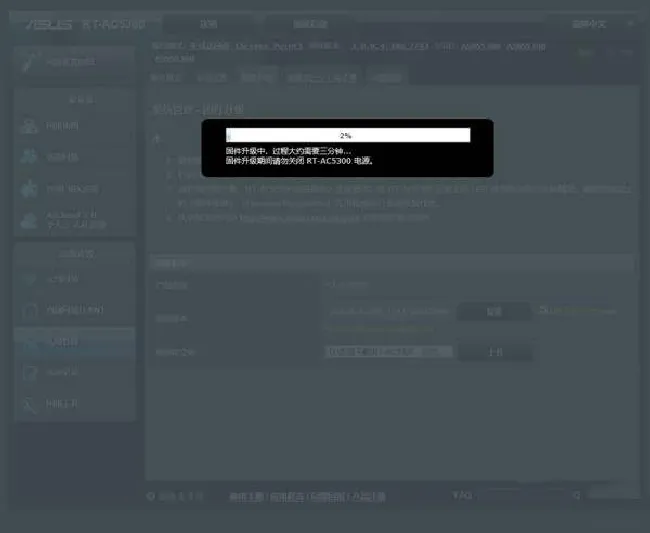The width and height of the screenshot is (650, 533).
Task: Select the Firmware Upgrade tab
Action: click(x=257, y=77)
